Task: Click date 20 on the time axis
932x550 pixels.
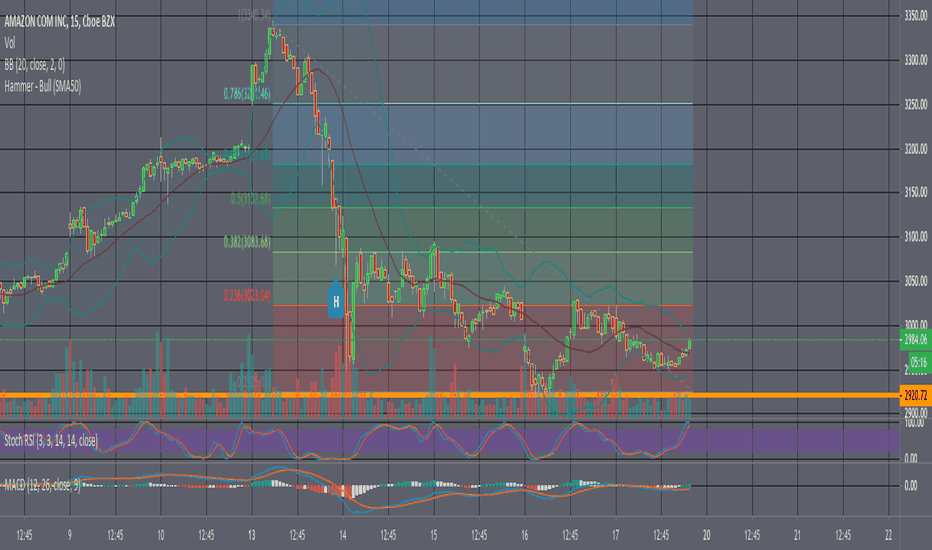Action: (x=707, y=536)
